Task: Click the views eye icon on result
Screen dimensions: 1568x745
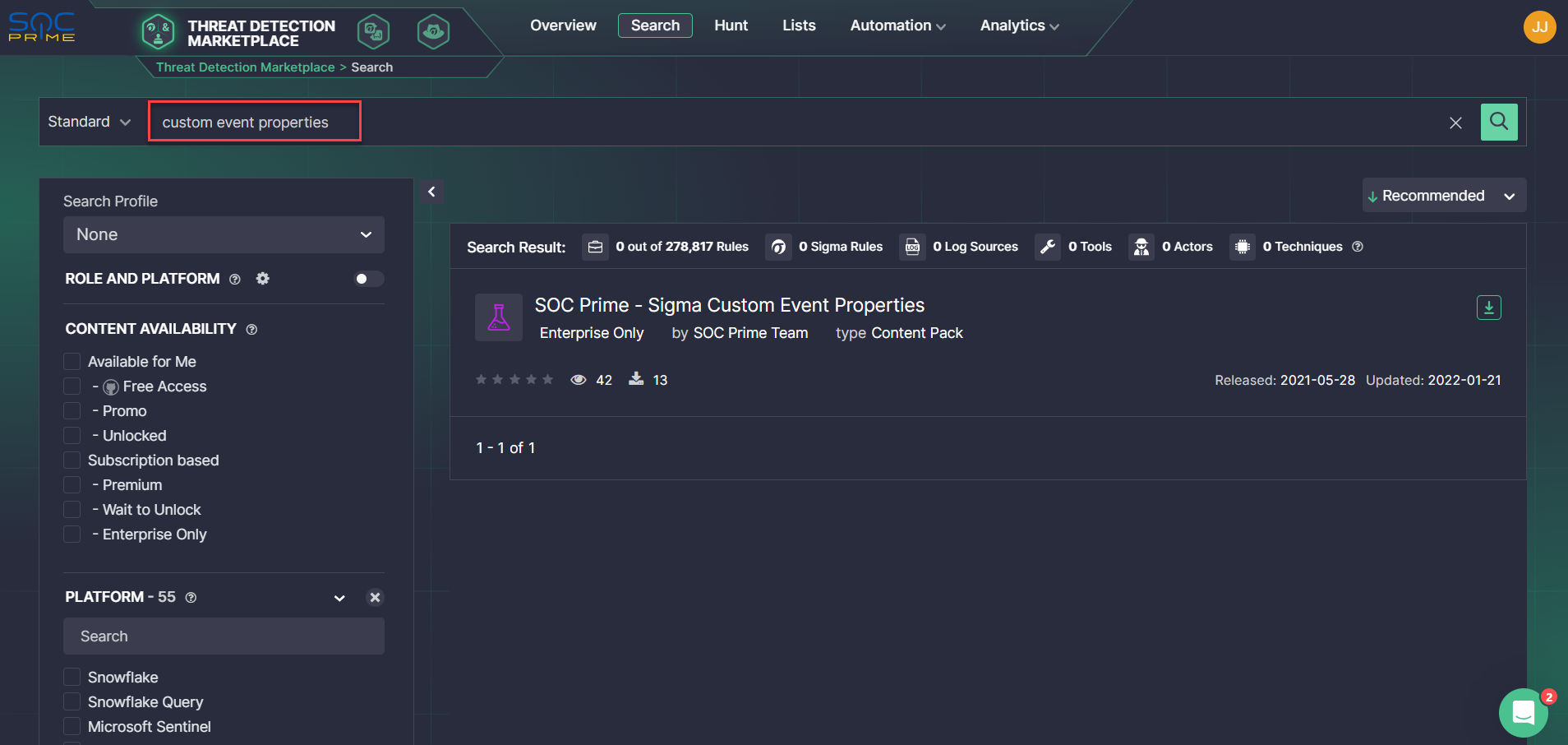Action: coord(579,380)
